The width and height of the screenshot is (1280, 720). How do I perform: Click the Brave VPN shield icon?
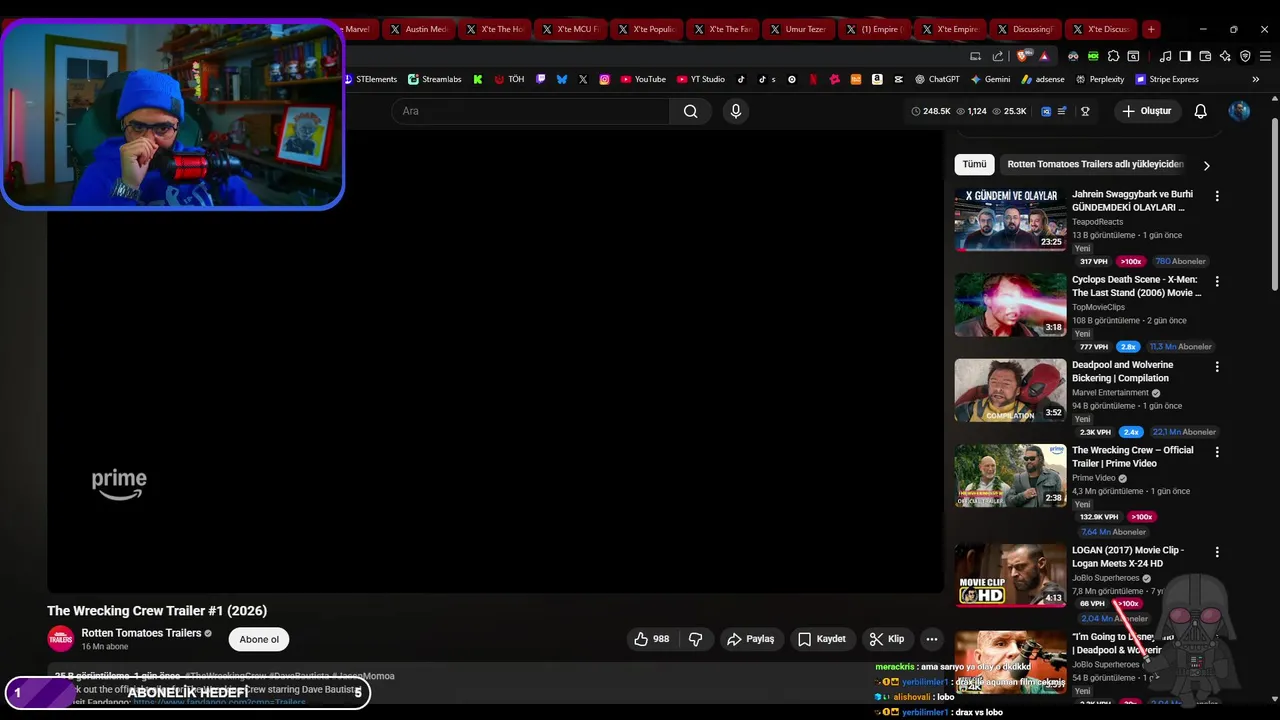(1245, 56)
